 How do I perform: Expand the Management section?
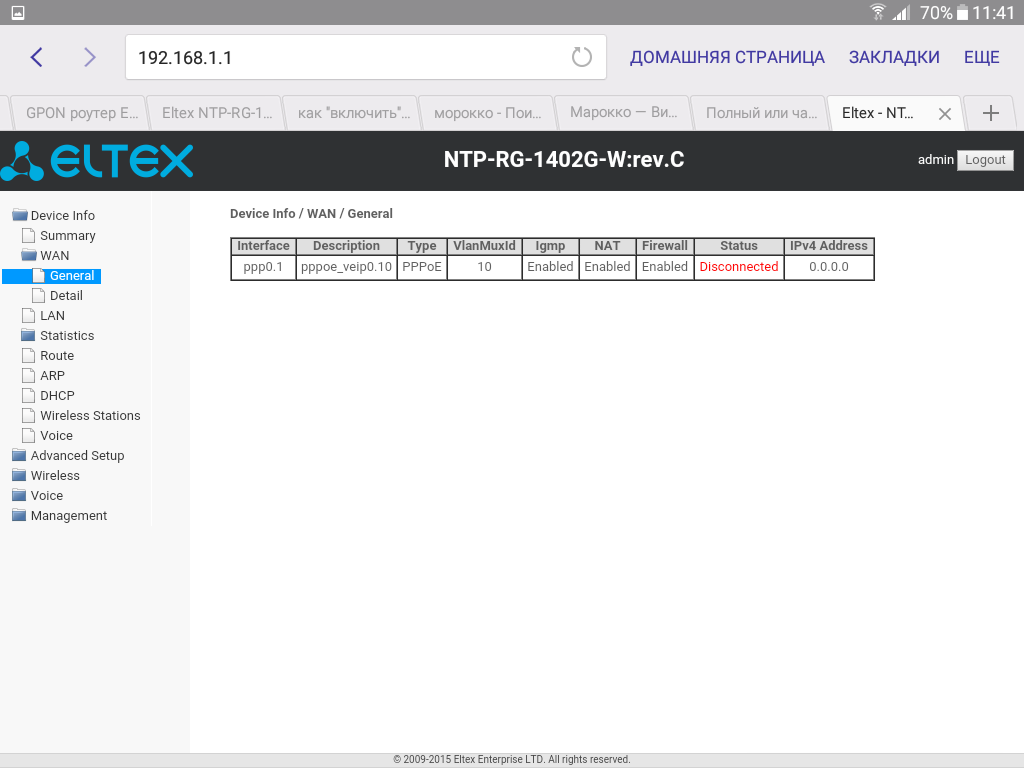tap(69, 515)
